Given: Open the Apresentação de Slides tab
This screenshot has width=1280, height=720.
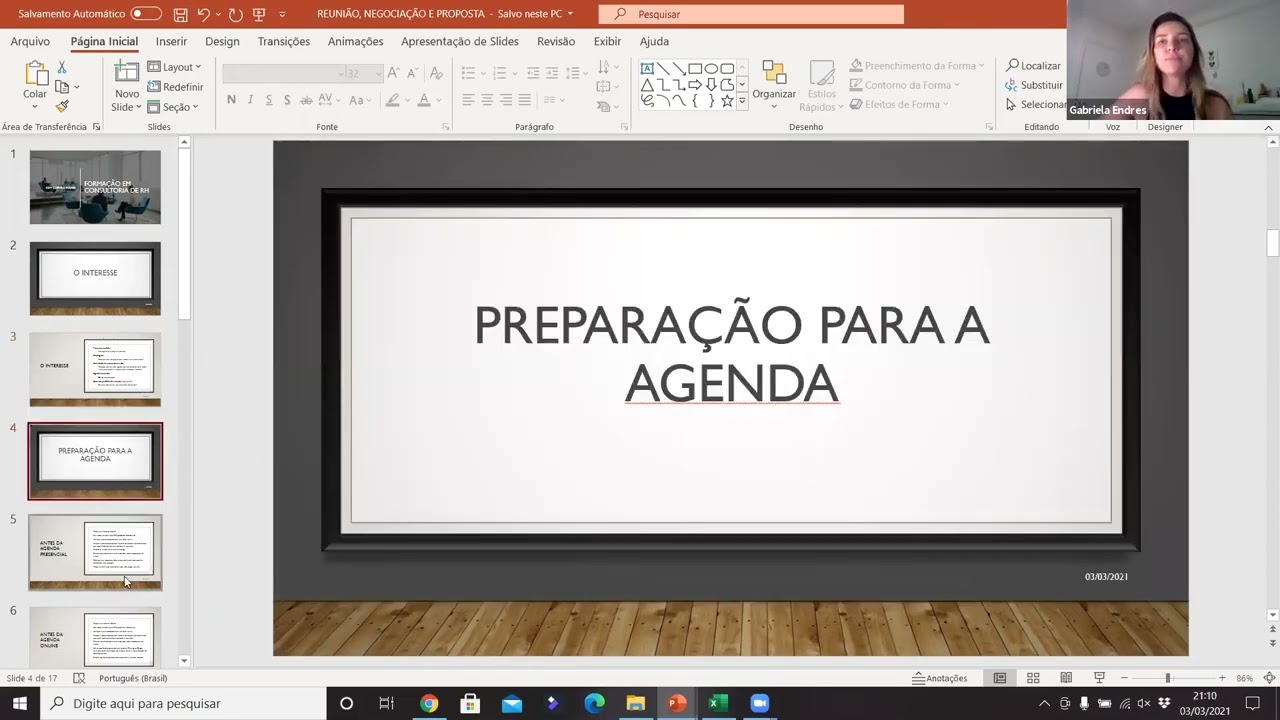Looking at the screenshot, I should point(460,41).
